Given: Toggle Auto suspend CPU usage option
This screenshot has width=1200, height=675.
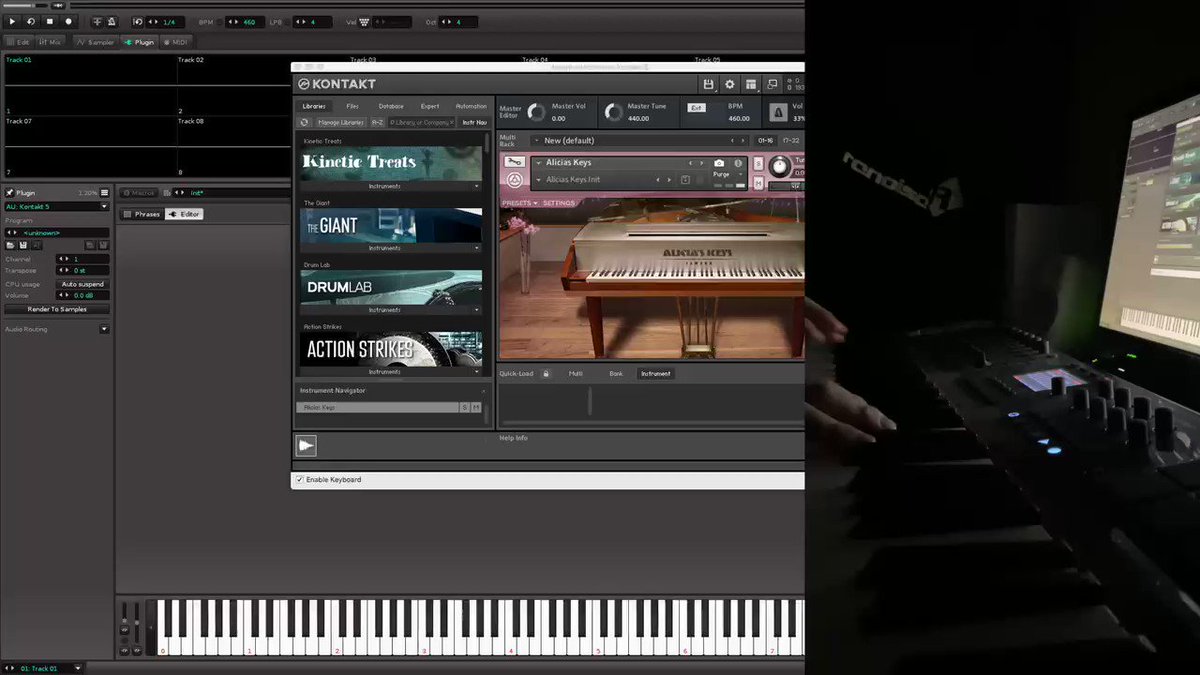Looking at the screenshot, I should click(x=82, y=284).
